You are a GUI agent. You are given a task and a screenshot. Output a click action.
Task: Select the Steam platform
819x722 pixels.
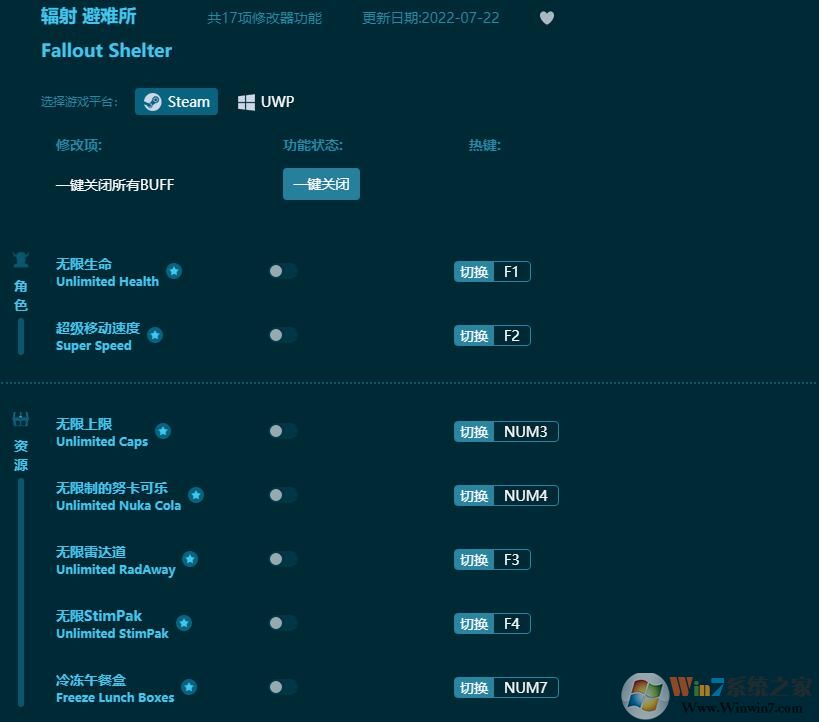coord(177,101)
